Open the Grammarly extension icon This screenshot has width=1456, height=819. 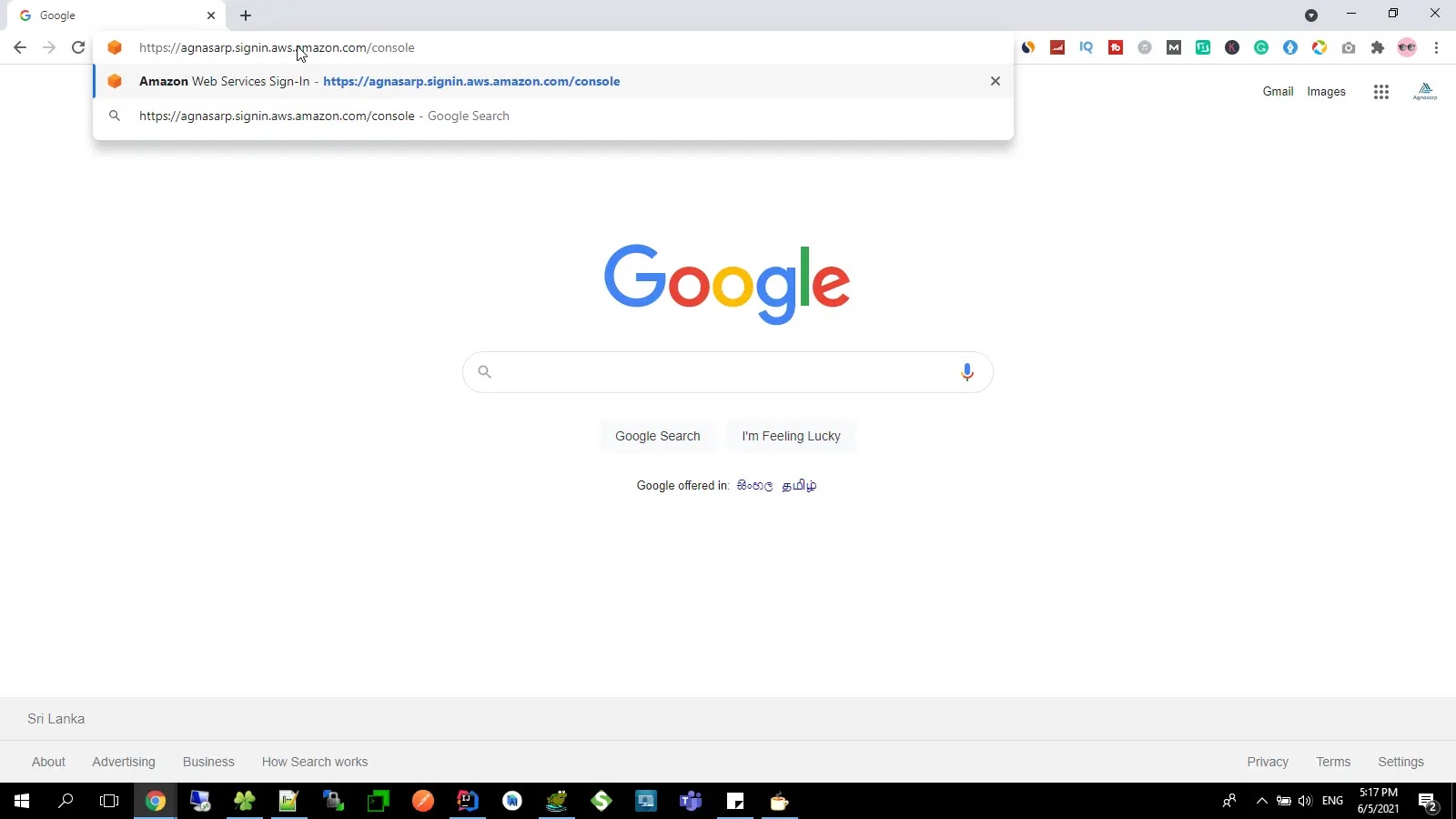[1261, 47]
